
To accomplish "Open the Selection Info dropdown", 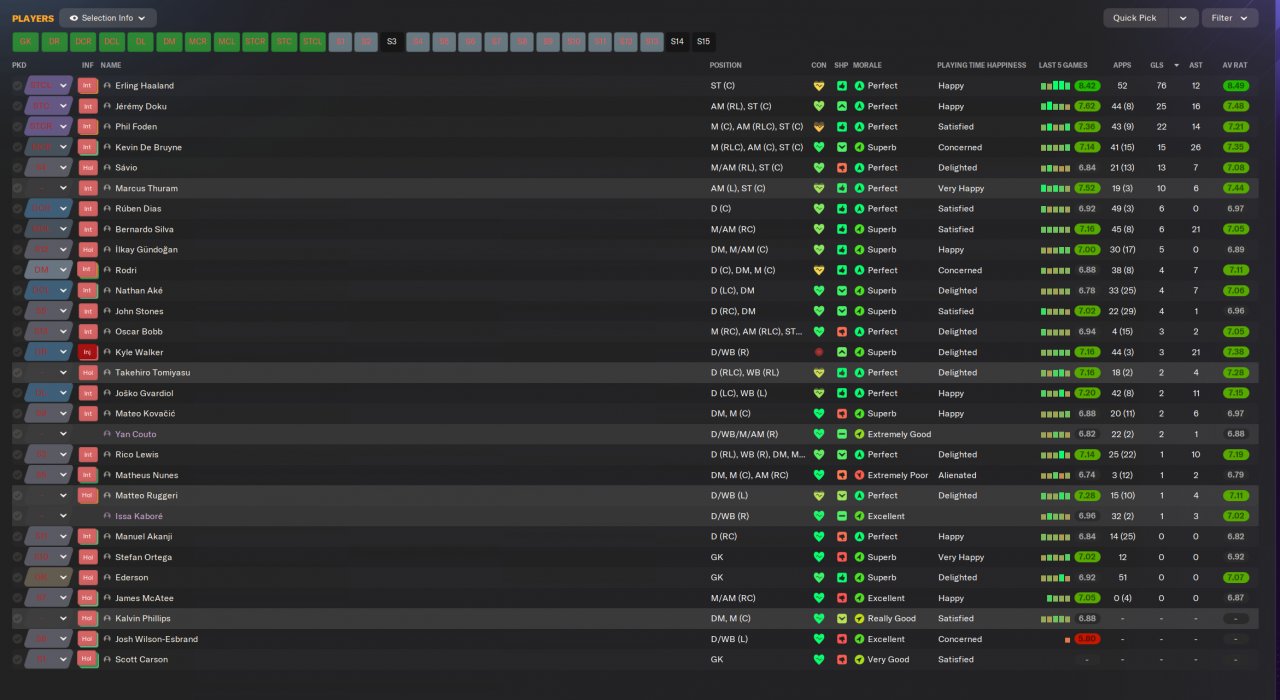I will [108, 18].
